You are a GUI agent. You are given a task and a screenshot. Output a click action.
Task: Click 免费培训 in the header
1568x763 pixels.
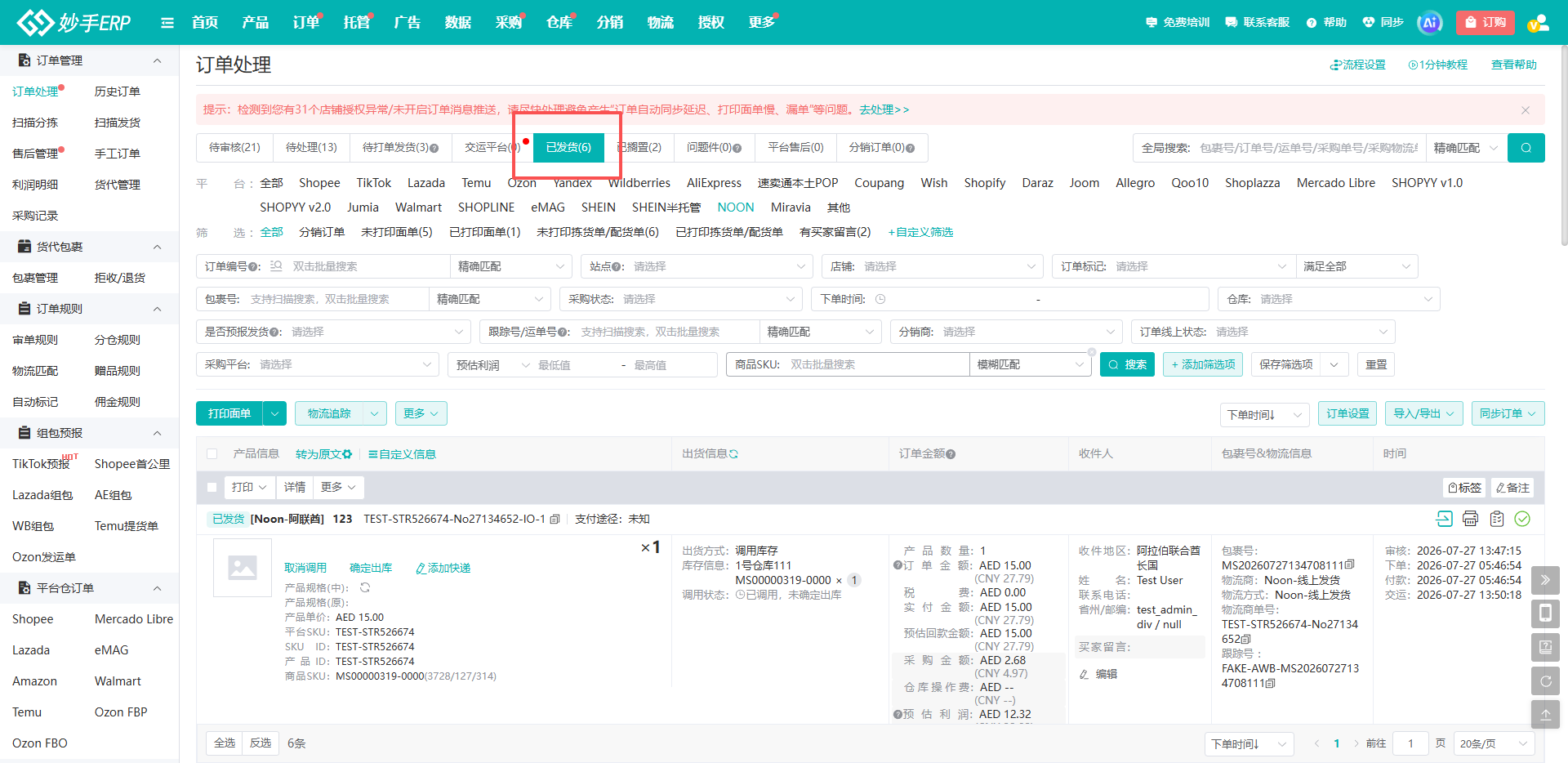click(1178, 23)
